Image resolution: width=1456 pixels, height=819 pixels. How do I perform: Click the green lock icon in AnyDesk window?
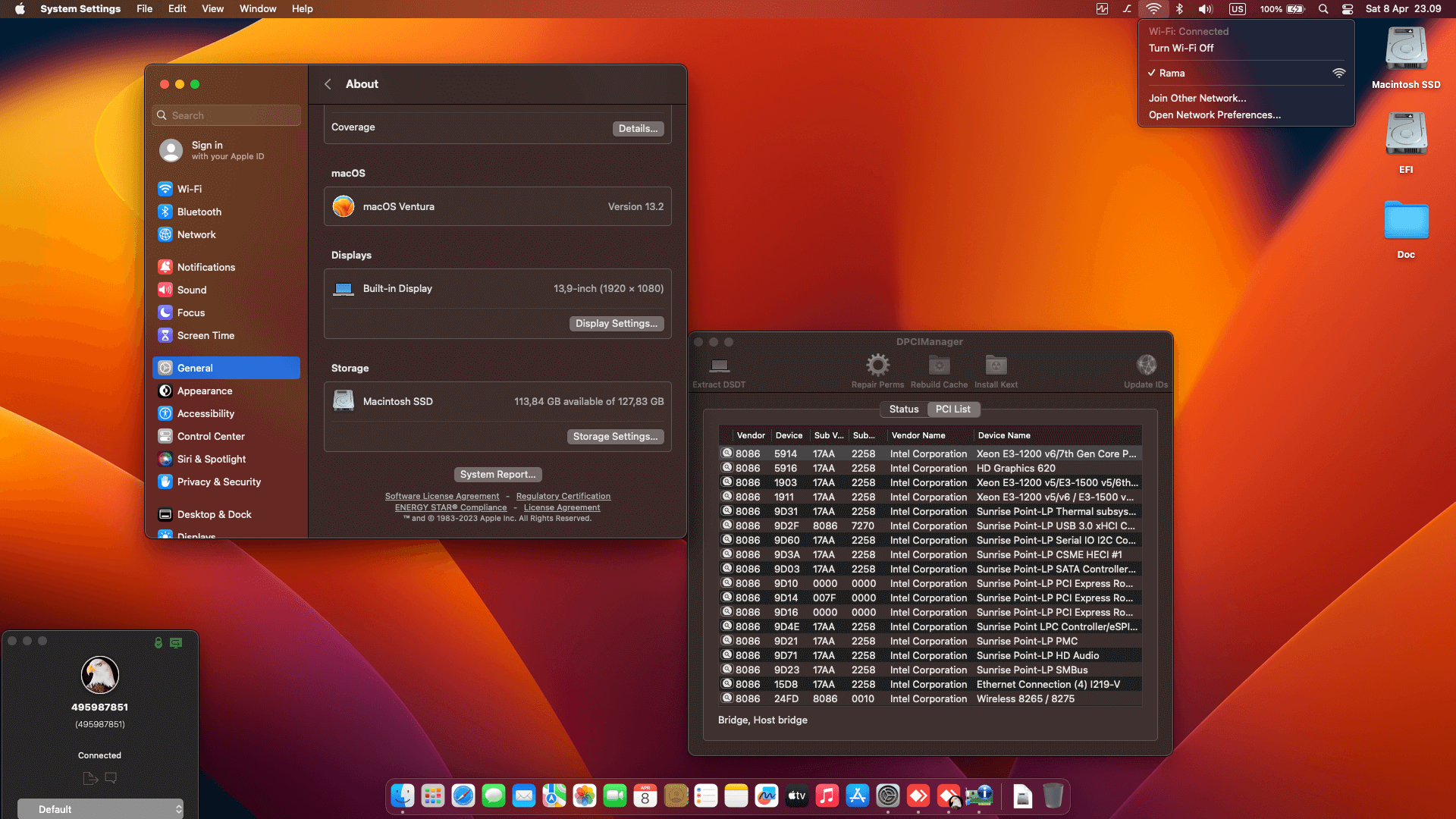[158, 642]
